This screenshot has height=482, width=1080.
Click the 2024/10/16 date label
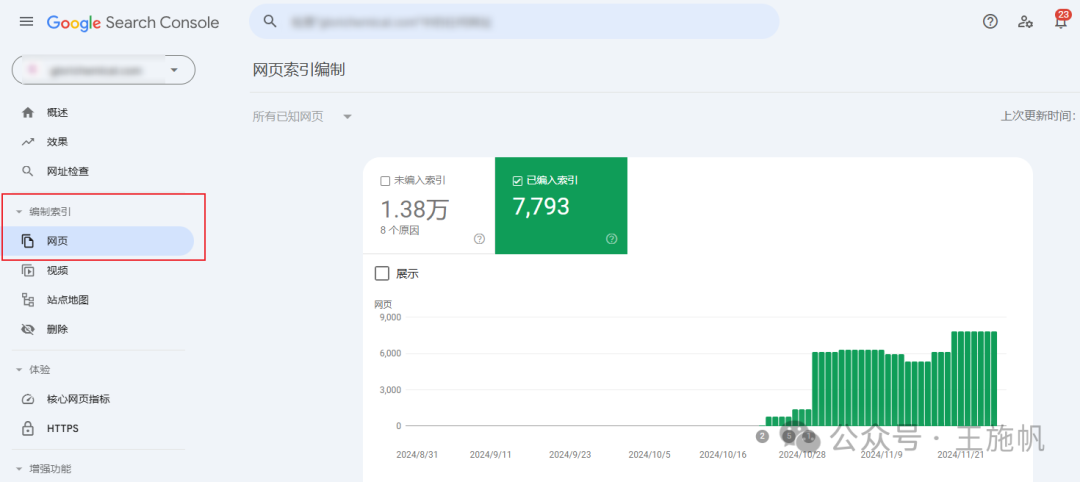723,455
